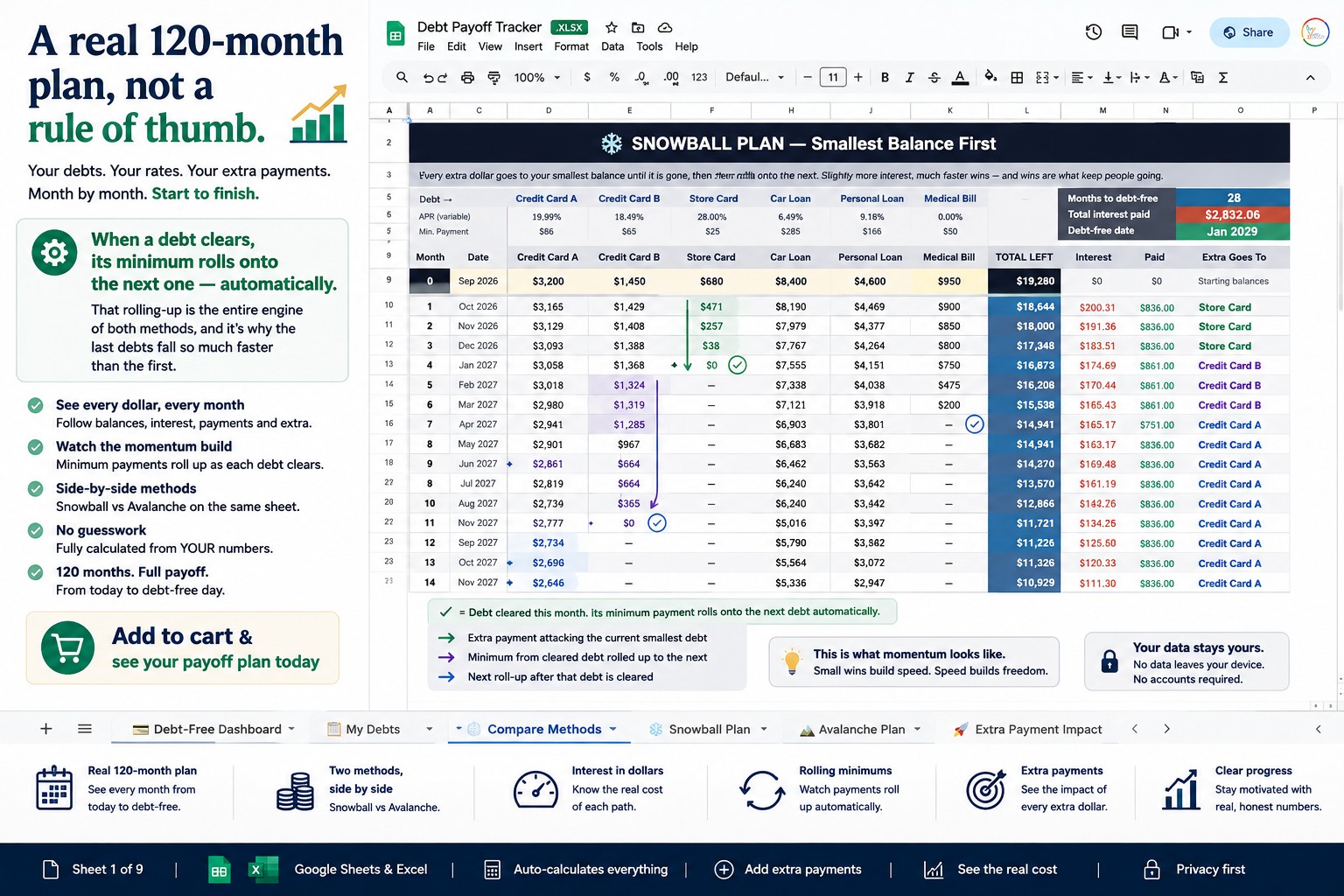Click the Debt Payoff Tracker title
The image size is (1344, 896).
[479, 27]
